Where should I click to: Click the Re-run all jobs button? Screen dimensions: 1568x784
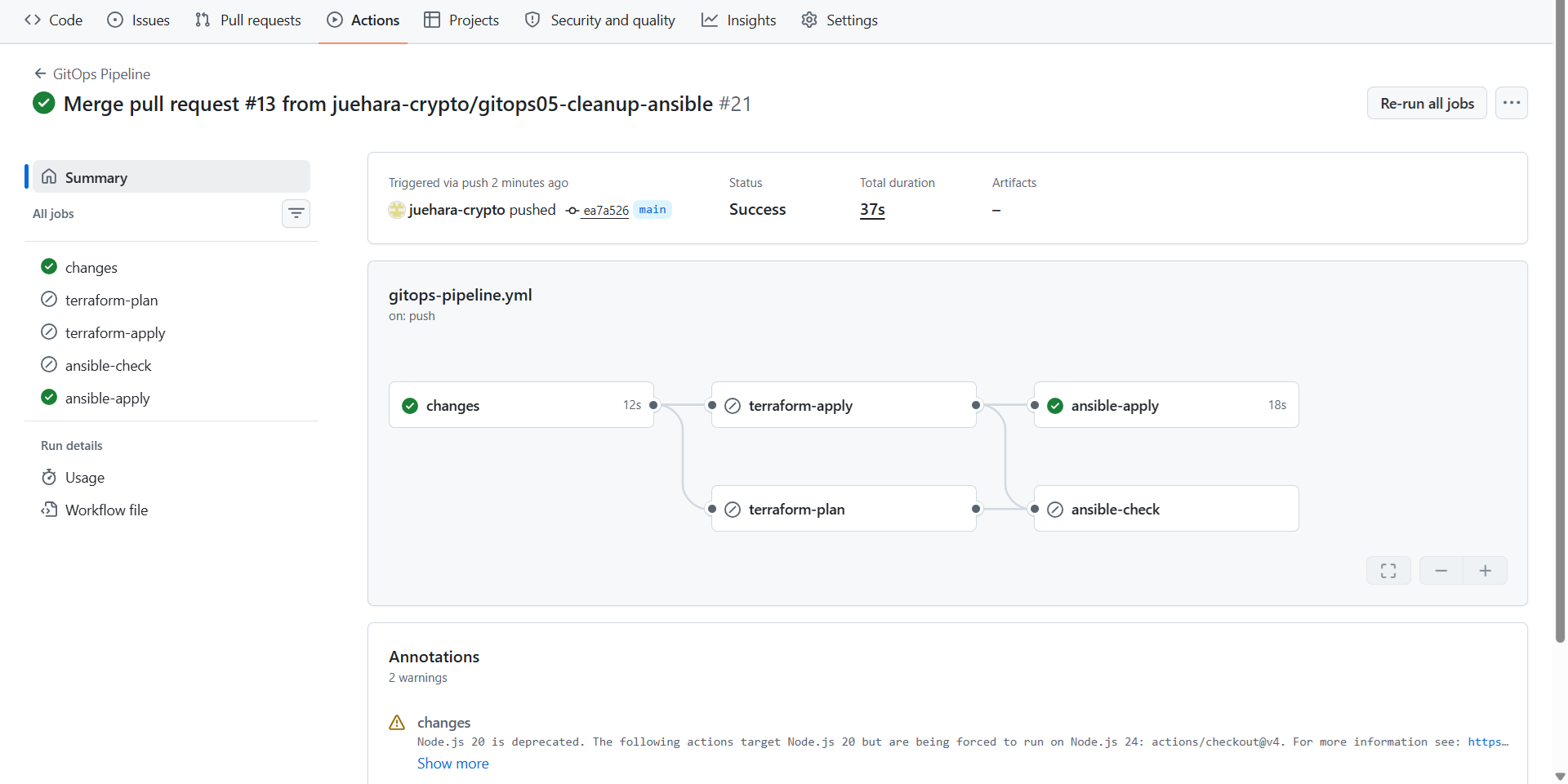(x=1427, y=104)
